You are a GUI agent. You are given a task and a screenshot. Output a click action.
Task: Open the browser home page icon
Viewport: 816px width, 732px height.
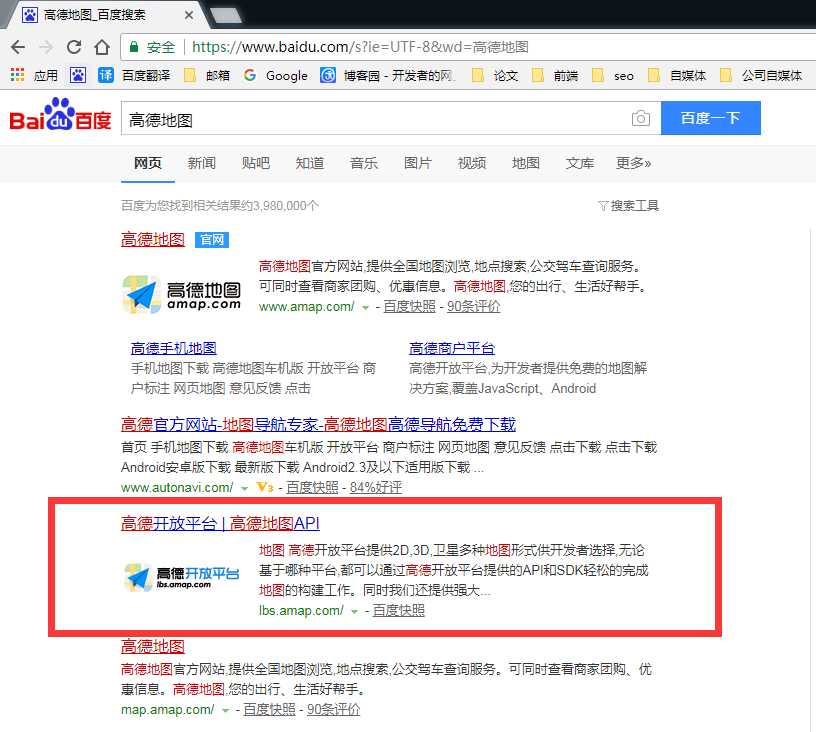click(x=102, y=47)
